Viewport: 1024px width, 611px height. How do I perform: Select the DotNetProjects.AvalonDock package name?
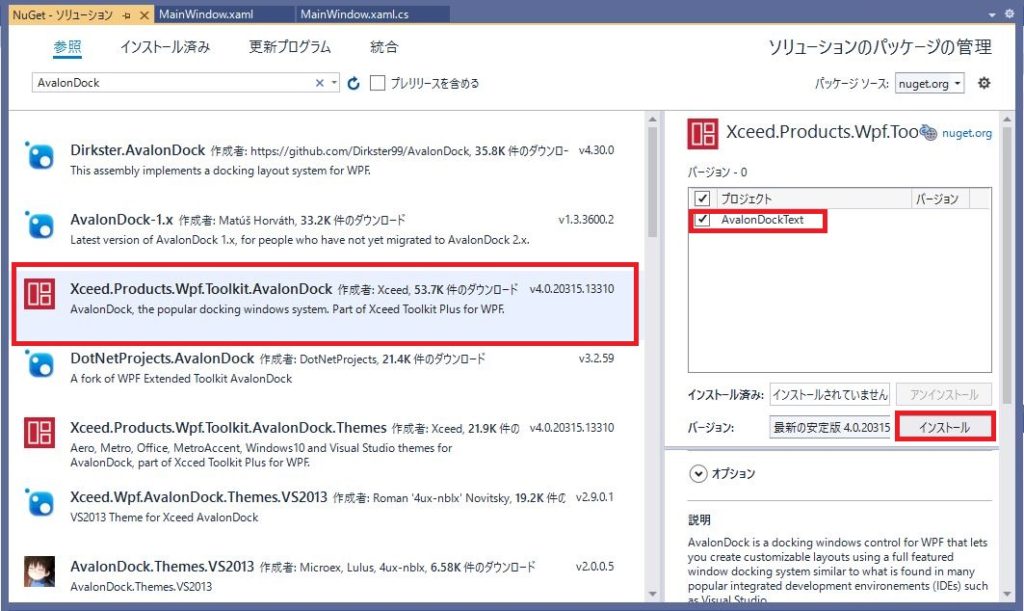tap(162, 358)
